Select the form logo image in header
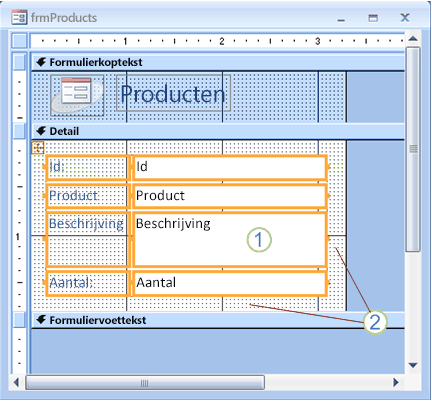432x401 pixels. [77, 95]
